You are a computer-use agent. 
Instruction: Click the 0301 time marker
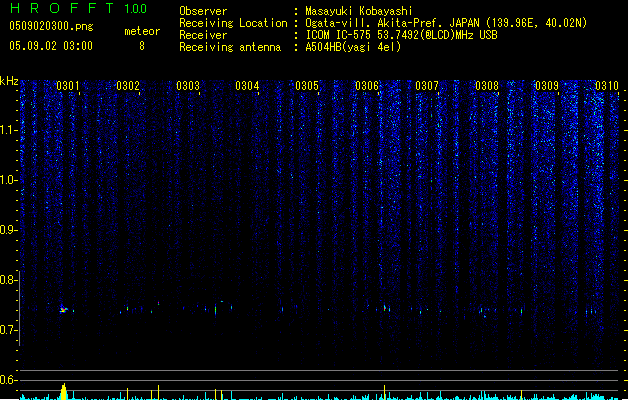(x=67, y=85)
